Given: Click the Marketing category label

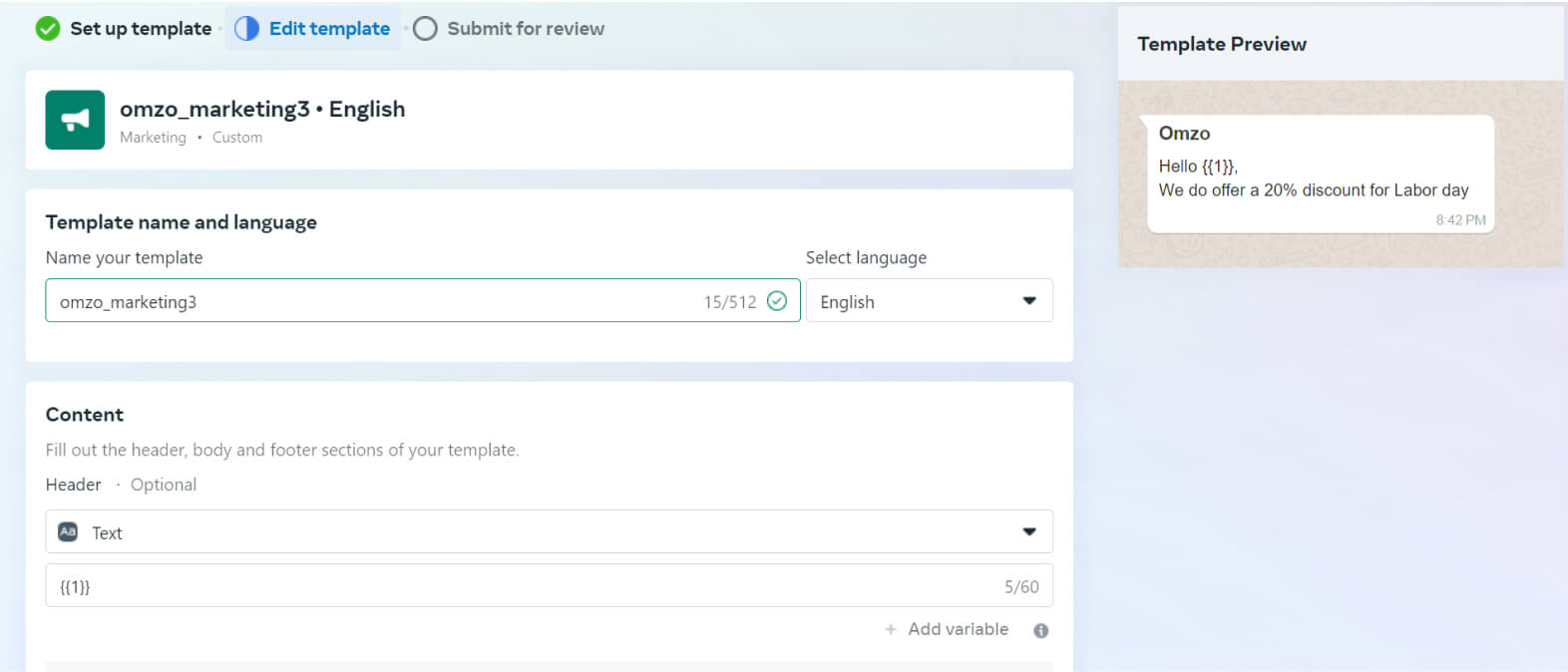Looking at the screenshot, I should [x=153, y=138].
